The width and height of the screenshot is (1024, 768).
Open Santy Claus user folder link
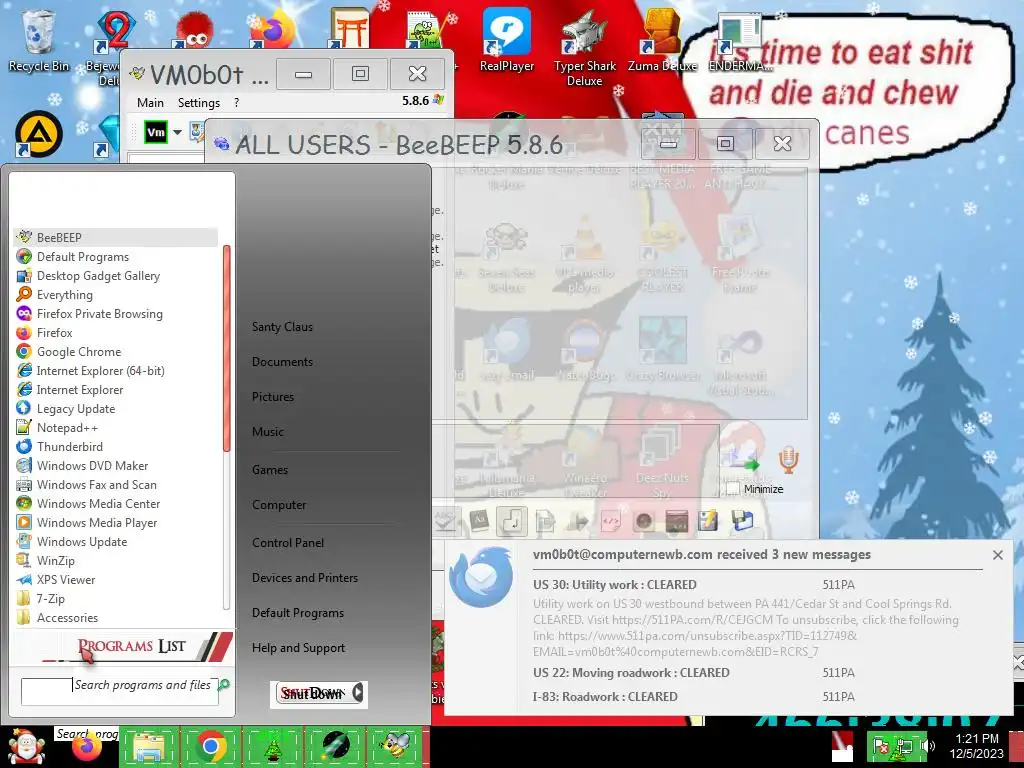pyautogui.click(x=282, y=327)
